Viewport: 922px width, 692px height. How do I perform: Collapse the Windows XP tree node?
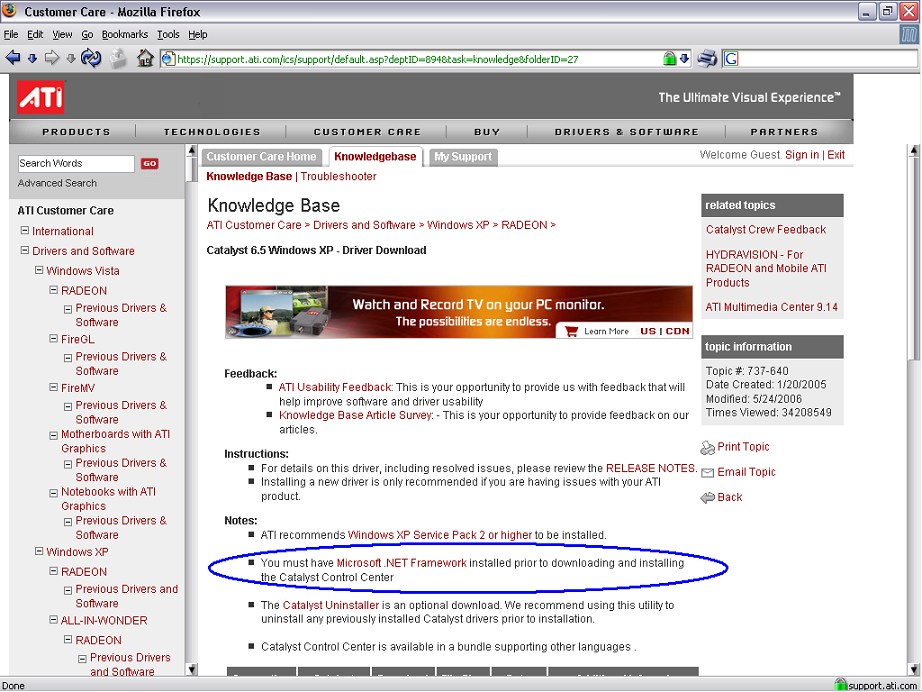39,551
